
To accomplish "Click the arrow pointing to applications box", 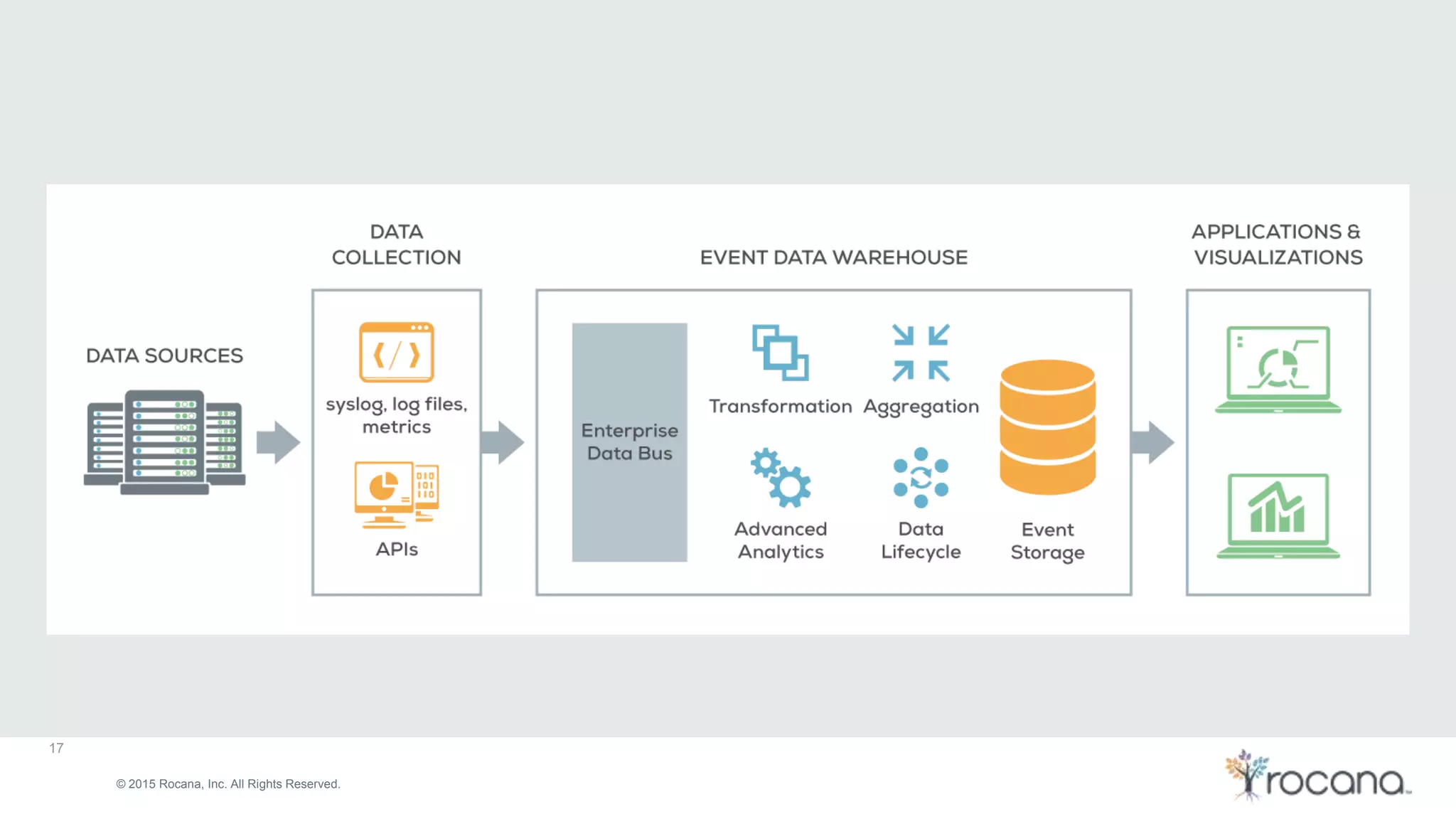I will [1152, 442].
